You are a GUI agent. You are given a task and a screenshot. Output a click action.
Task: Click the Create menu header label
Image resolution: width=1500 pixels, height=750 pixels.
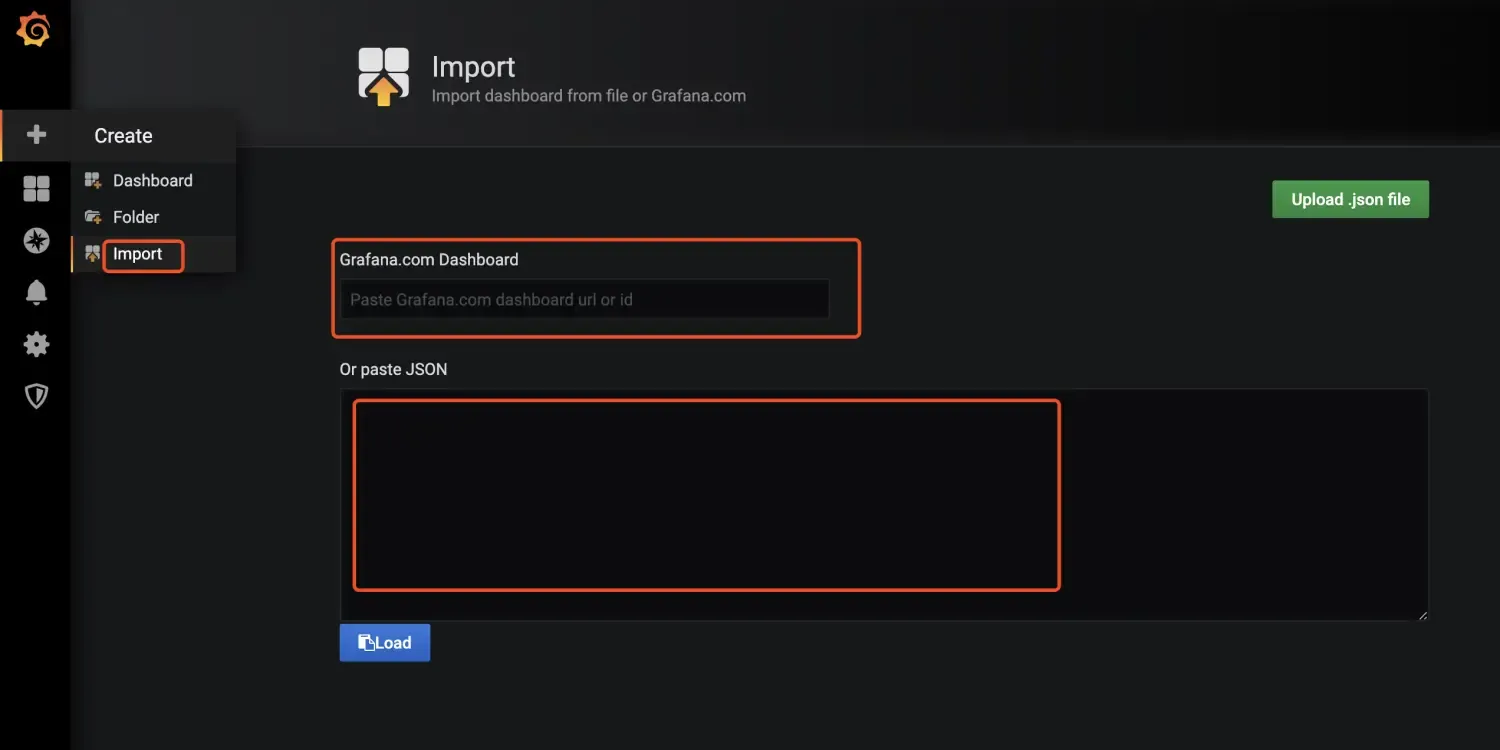coord(123,136)
